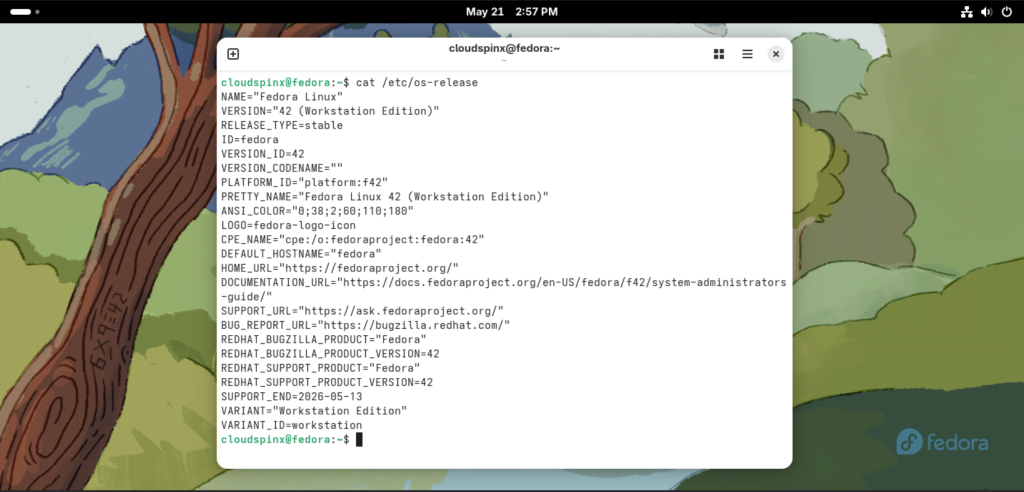Close the terminal window
Screen dimensions: 1024x492
coord(776,54)
